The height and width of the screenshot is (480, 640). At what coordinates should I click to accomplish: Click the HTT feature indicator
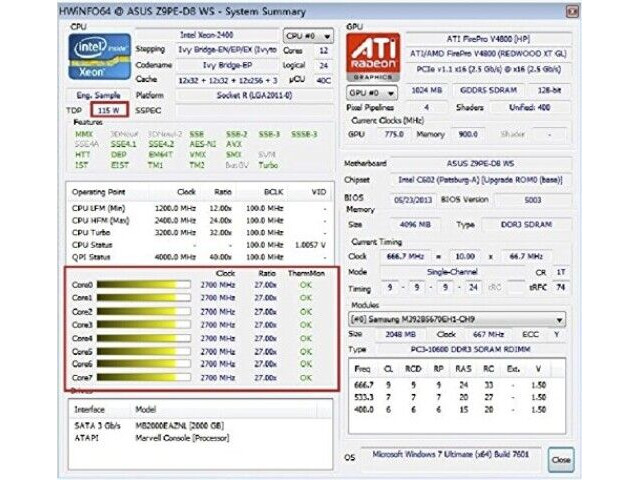[82, 154]
